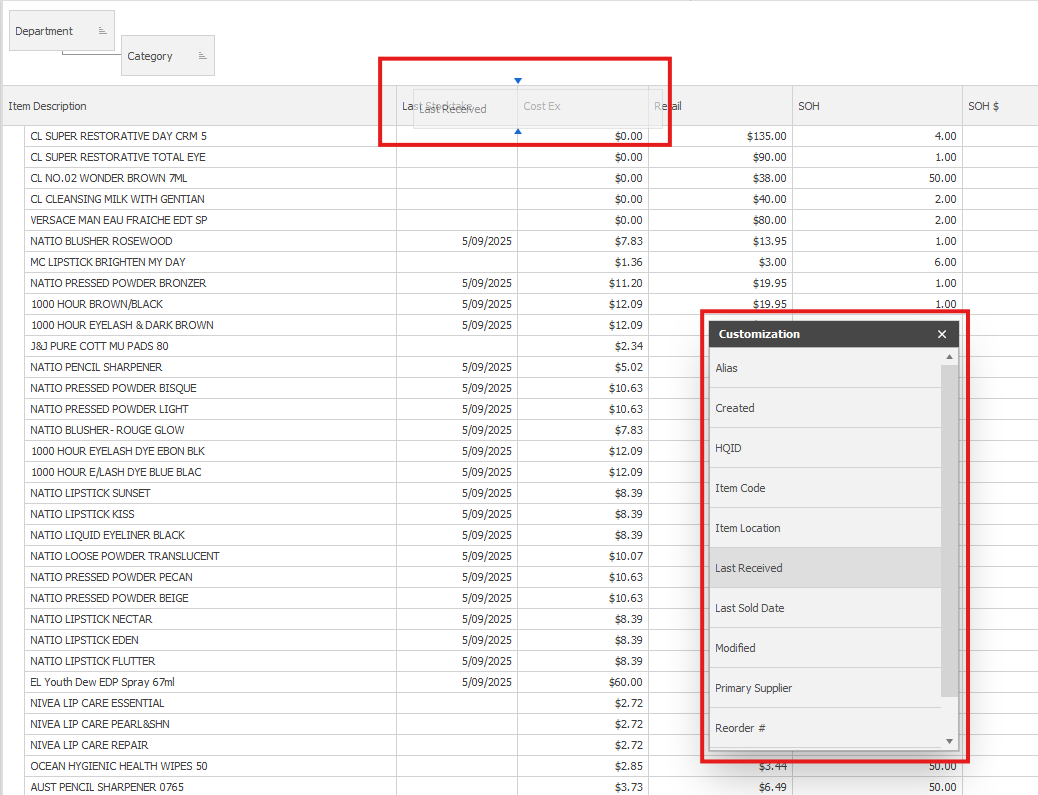Click Last Sold Date in Customization list
This screenshot has height=795, width=1038.
point(825,608)
